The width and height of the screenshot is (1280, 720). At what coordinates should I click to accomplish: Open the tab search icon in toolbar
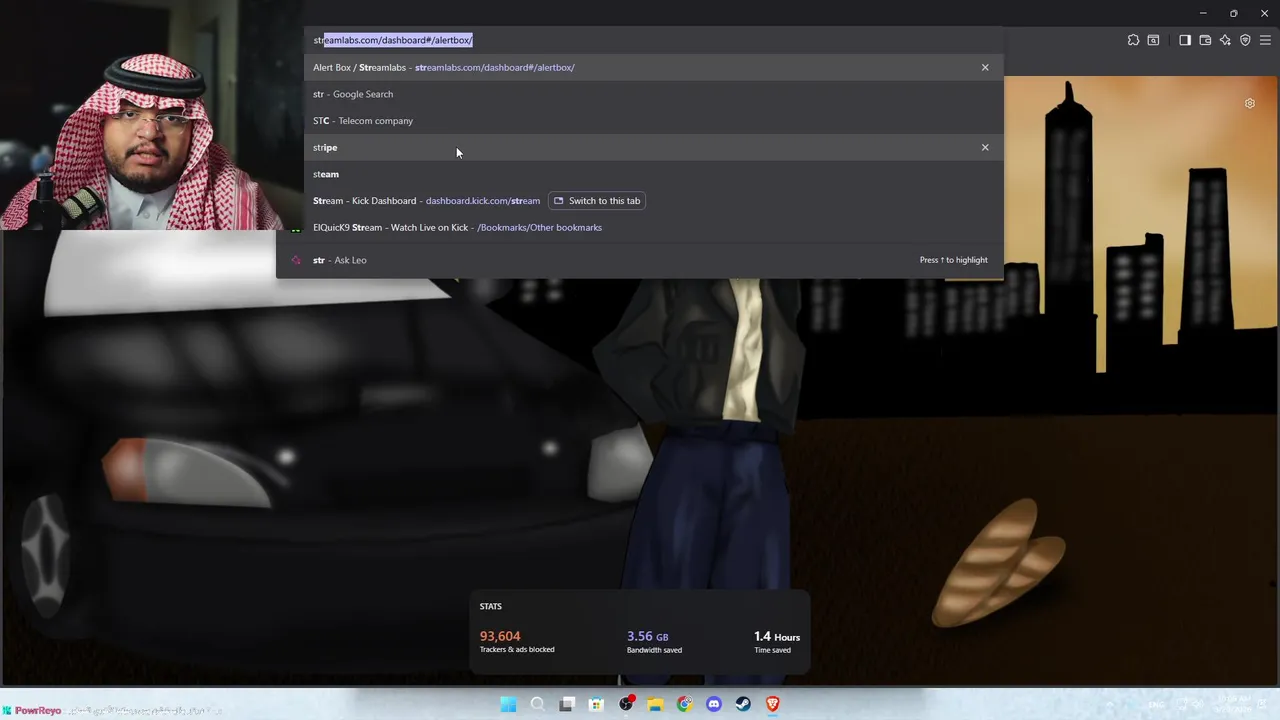(x=1153, y=40)
